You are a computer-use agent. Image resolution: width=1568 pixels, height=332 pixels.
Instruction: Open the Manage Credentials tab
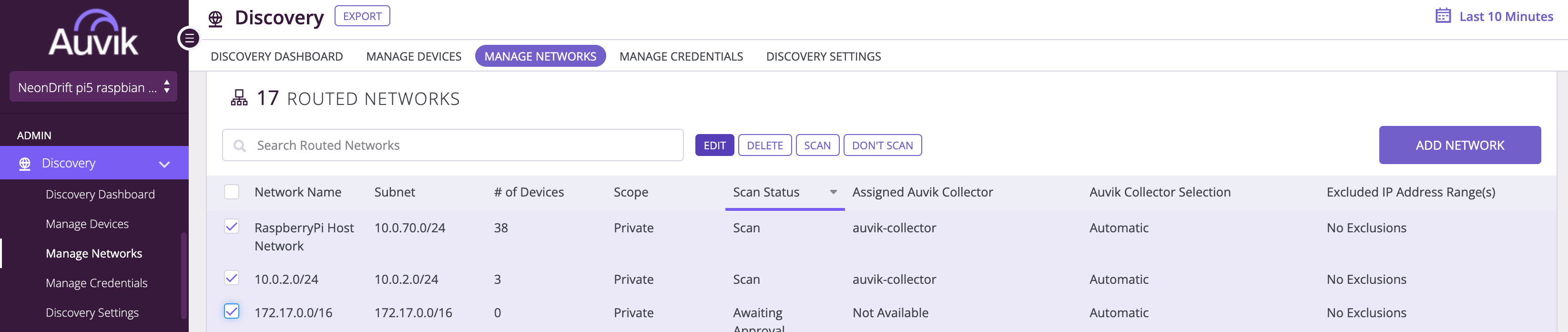681,56
